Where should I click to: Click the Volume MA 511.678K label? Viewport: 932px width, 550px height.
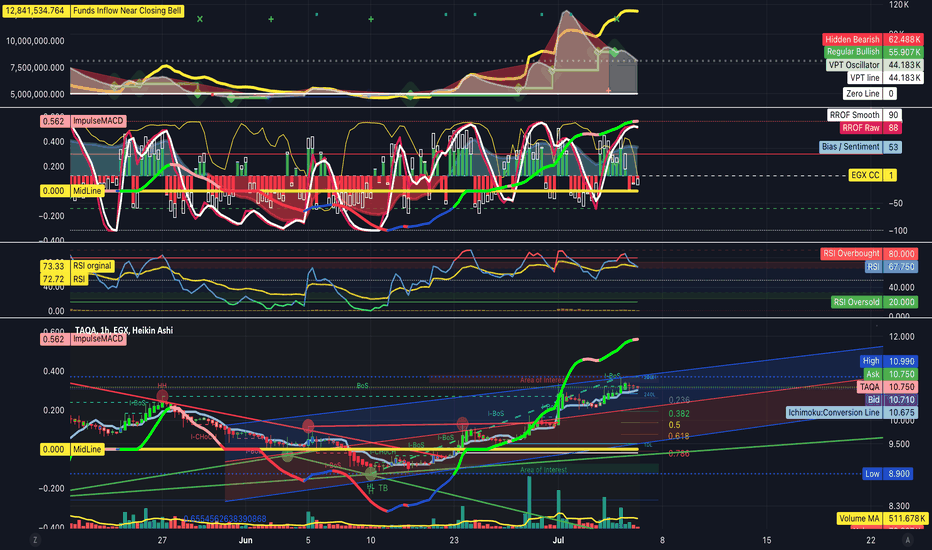(882, 518)
